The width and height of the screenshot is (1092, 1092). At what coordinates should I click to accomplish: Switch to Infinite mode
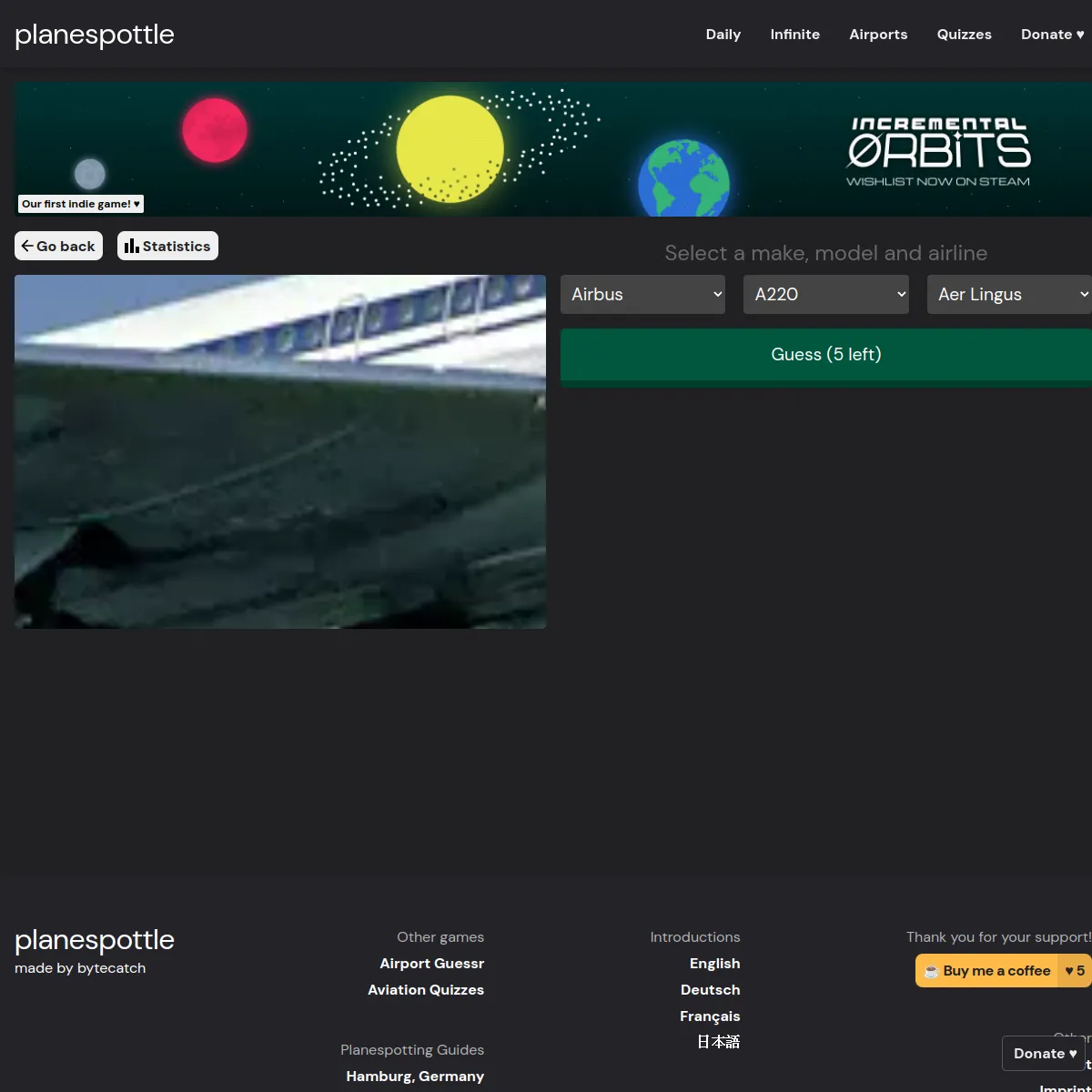pyautogui.click(x=795, y=35)
